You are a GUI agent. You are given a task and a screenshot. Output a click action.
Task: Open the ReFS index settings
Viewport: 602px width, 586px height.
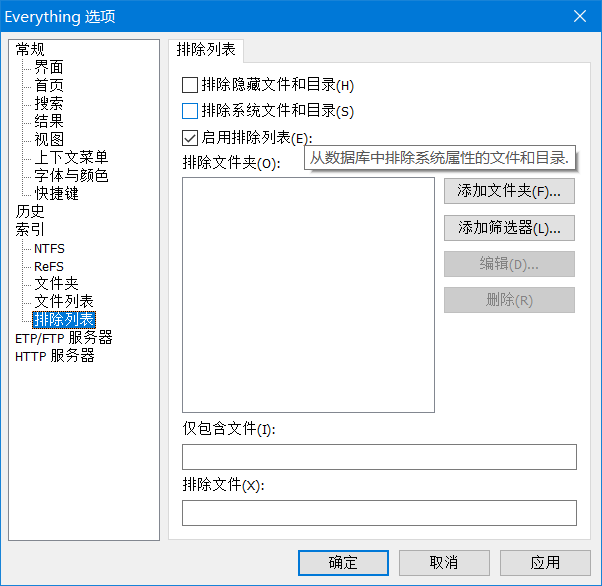pos(49,267)
